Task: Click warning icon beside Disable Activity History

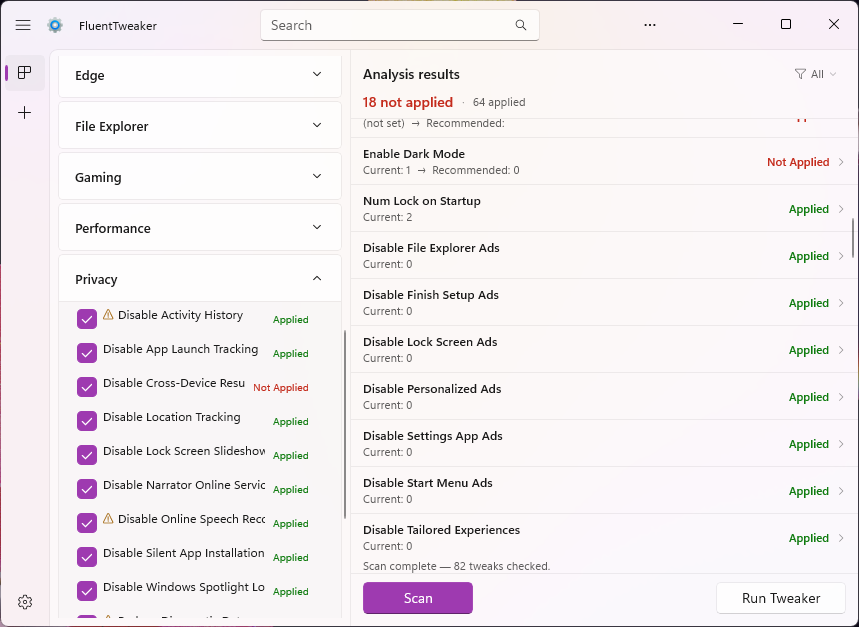Action: pyautogui.click(x=108, y=314)
